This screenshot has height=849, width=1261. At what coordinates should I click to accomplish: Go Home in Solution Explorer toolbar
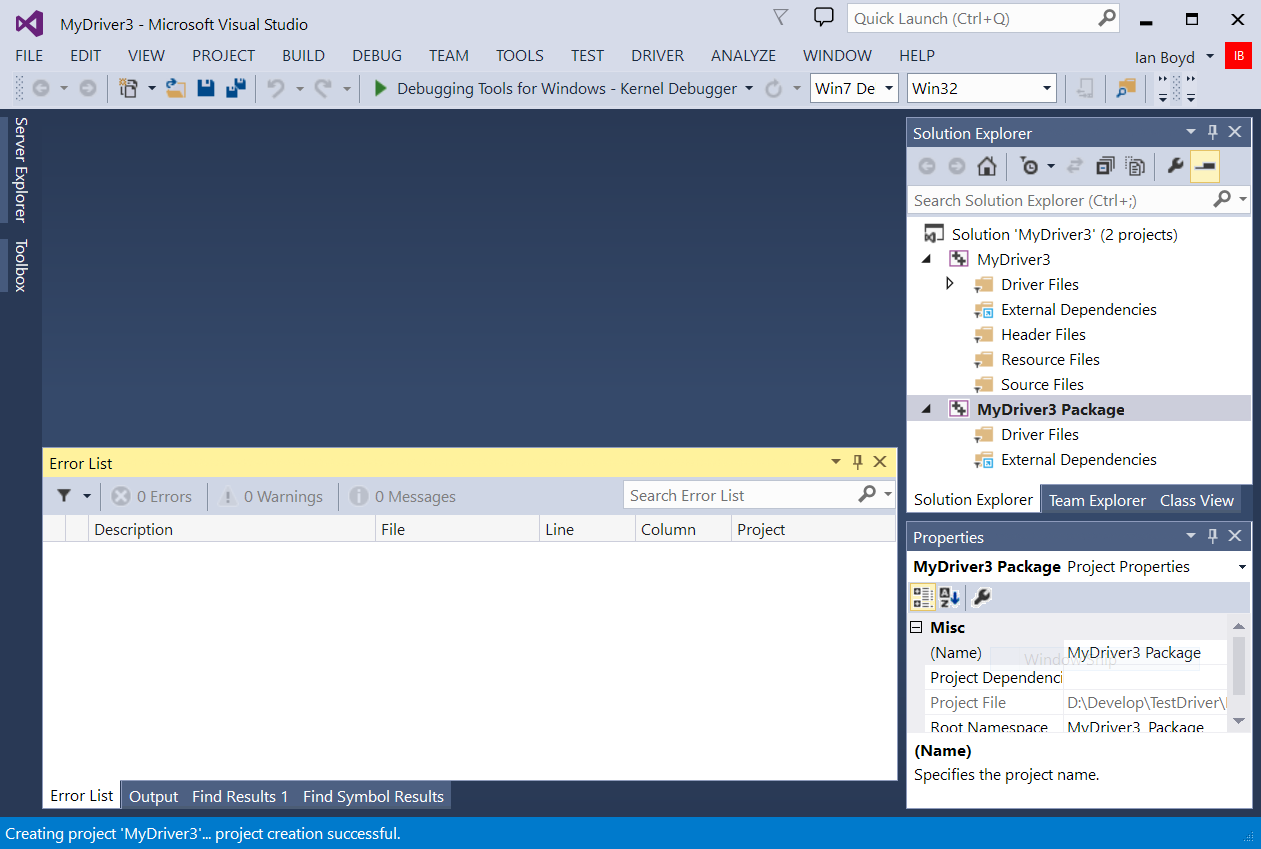pyautogui.click(x=987, y=166)
